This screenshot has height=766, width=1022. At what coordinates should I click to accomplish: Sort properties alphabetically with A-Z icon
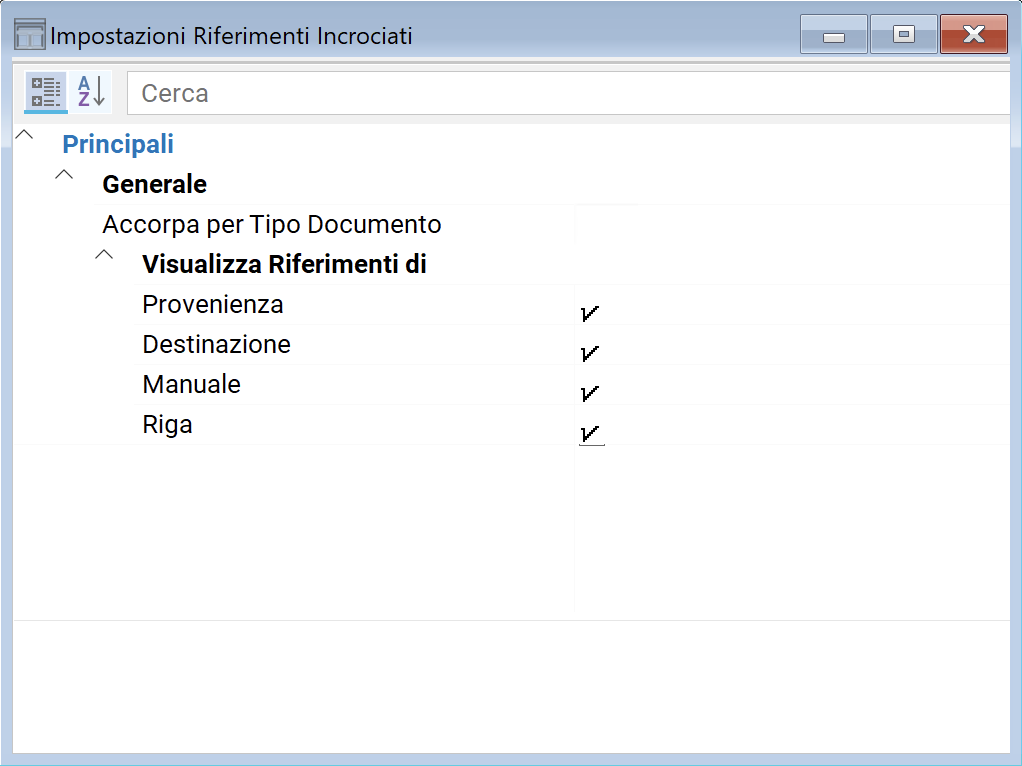pos(91,92)
